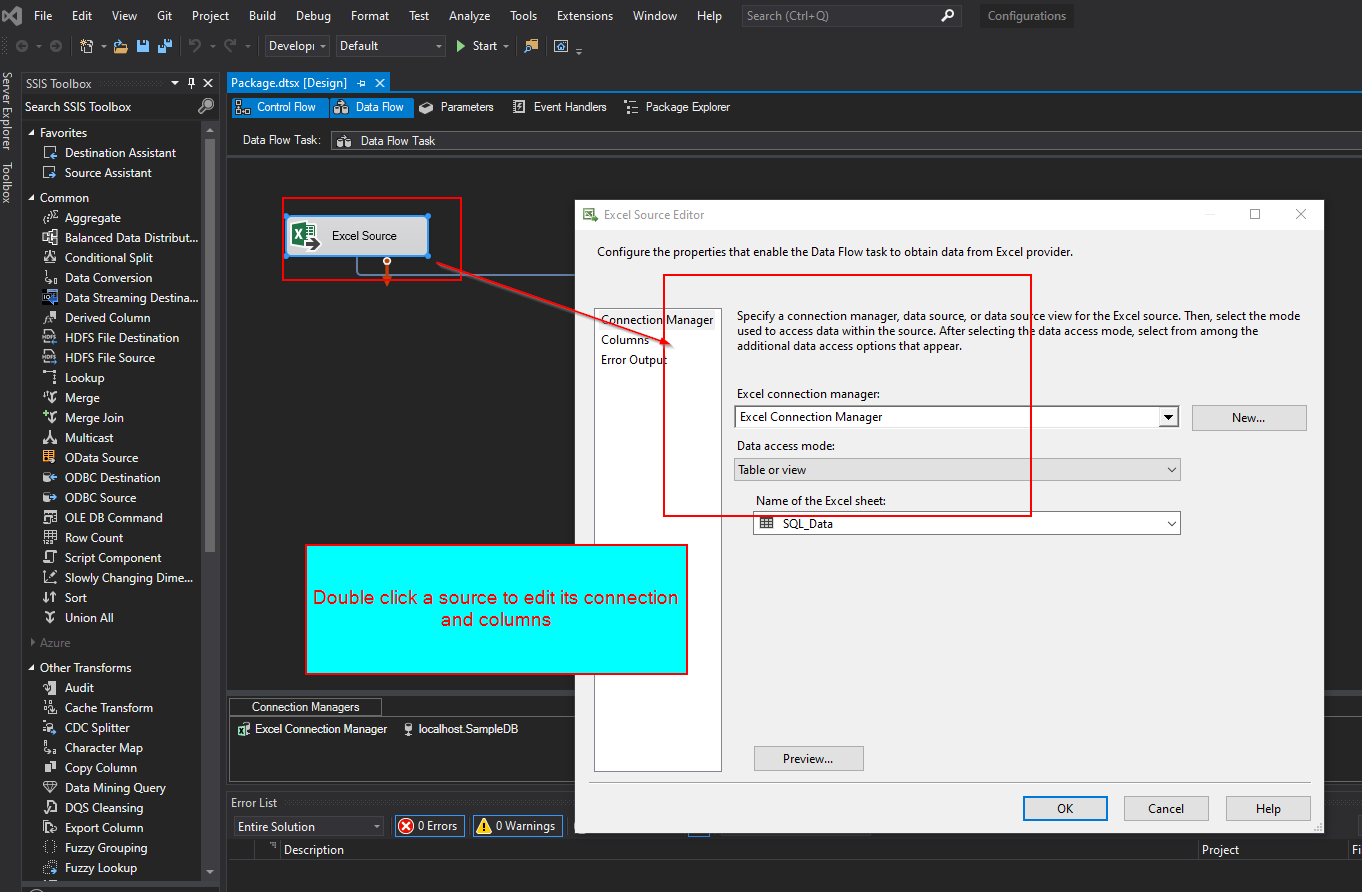Click the Save icon in toolbar

point(143,46)
